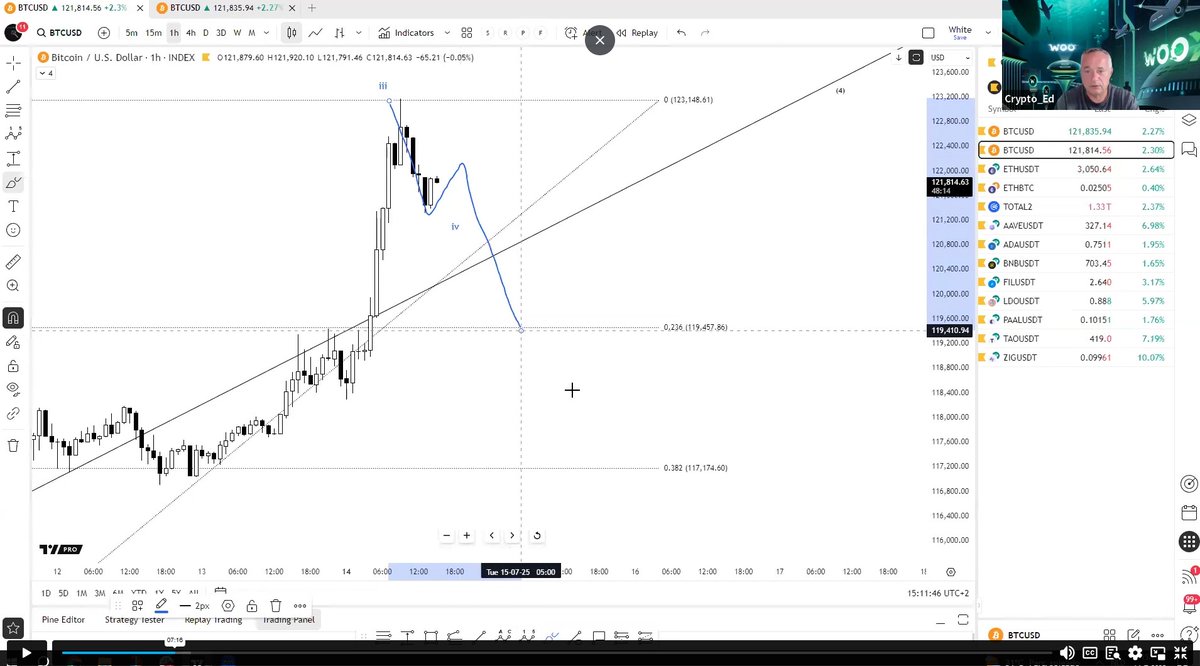1200x666 pixels.
Task: Open the object tree layers icon
Action: pos(1188,119)
